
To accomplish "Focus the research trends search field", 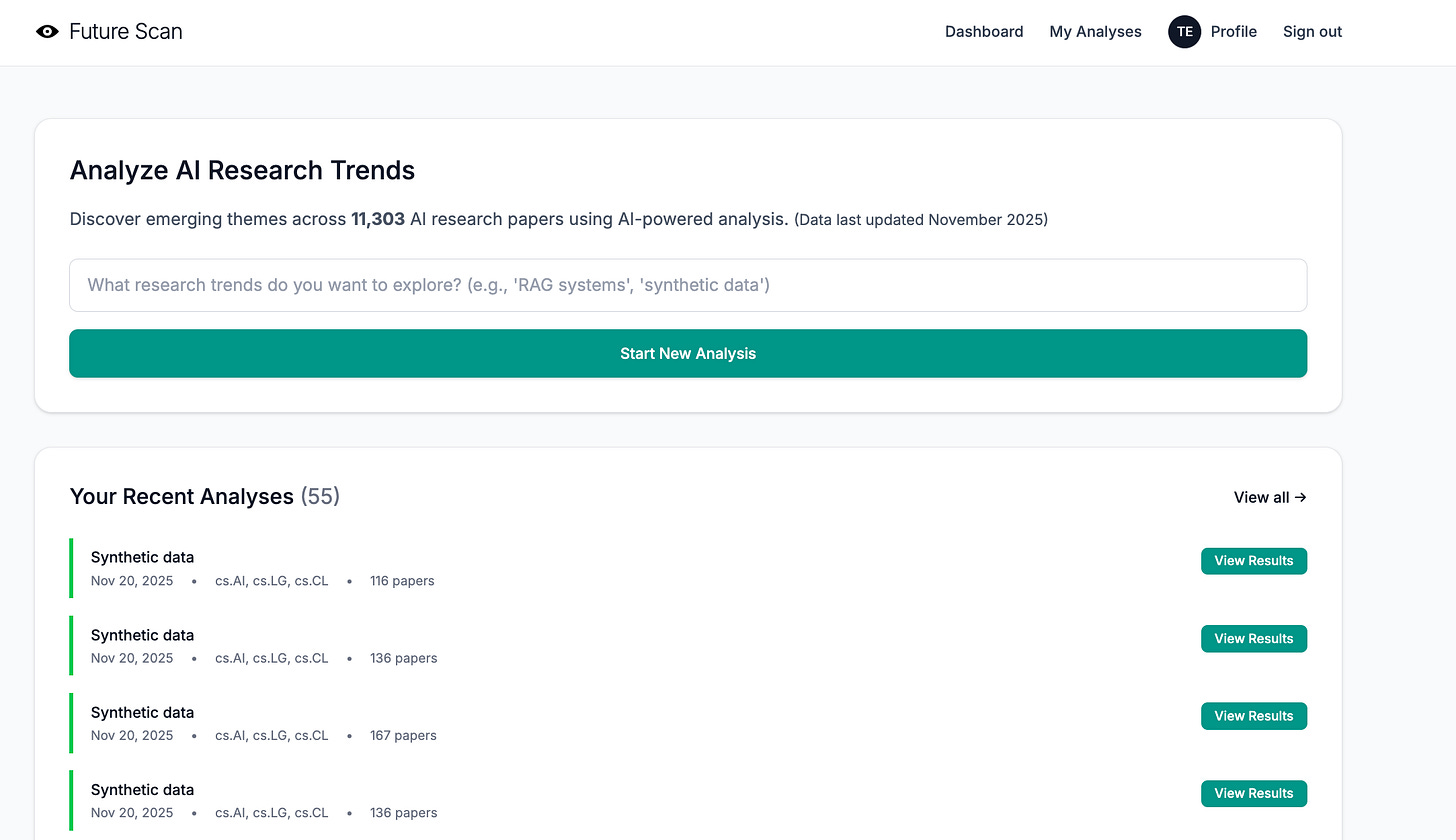I will coord(688,285).
